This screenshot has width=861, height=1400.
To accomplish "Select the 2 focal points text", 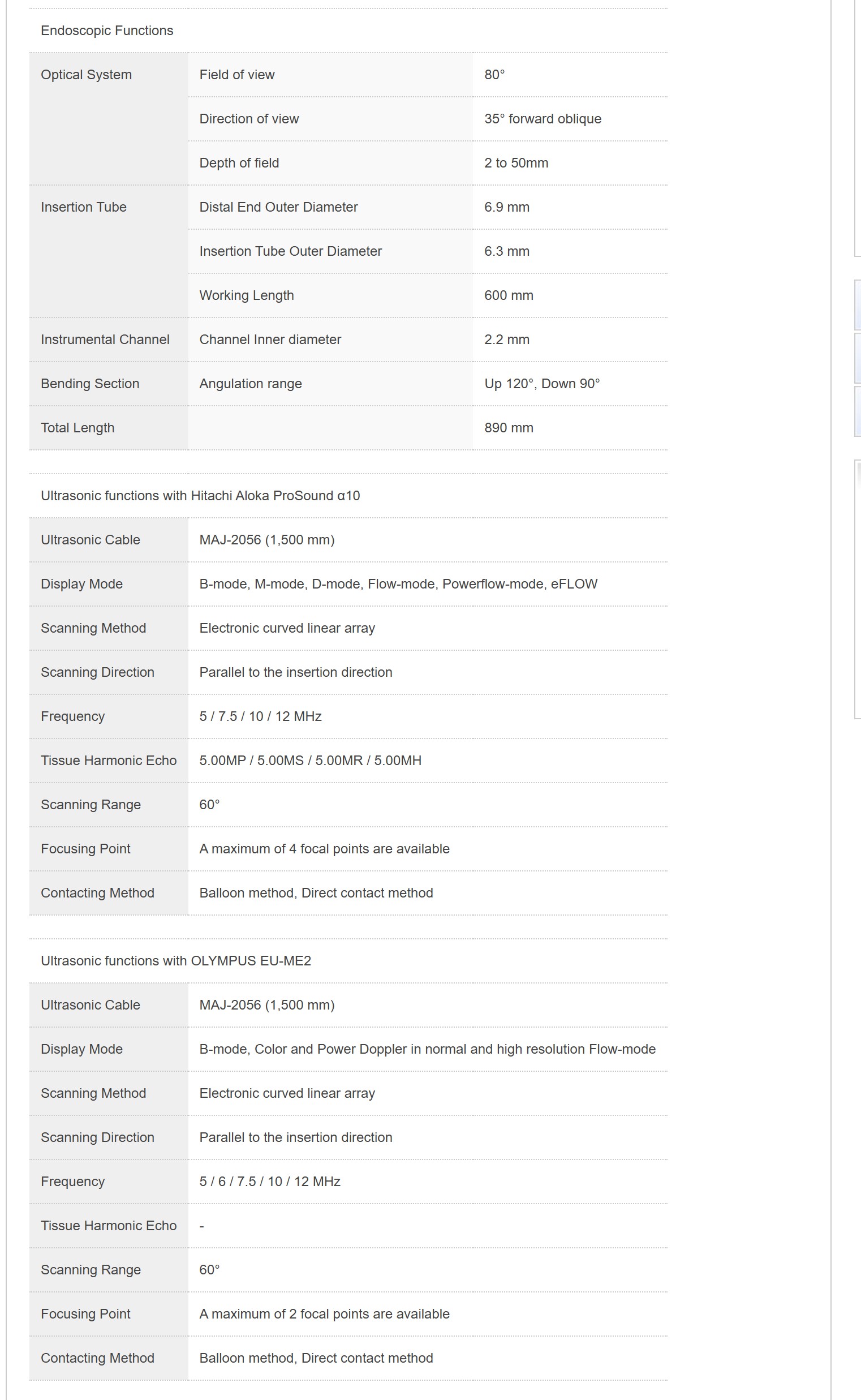I will point(324,1314).
